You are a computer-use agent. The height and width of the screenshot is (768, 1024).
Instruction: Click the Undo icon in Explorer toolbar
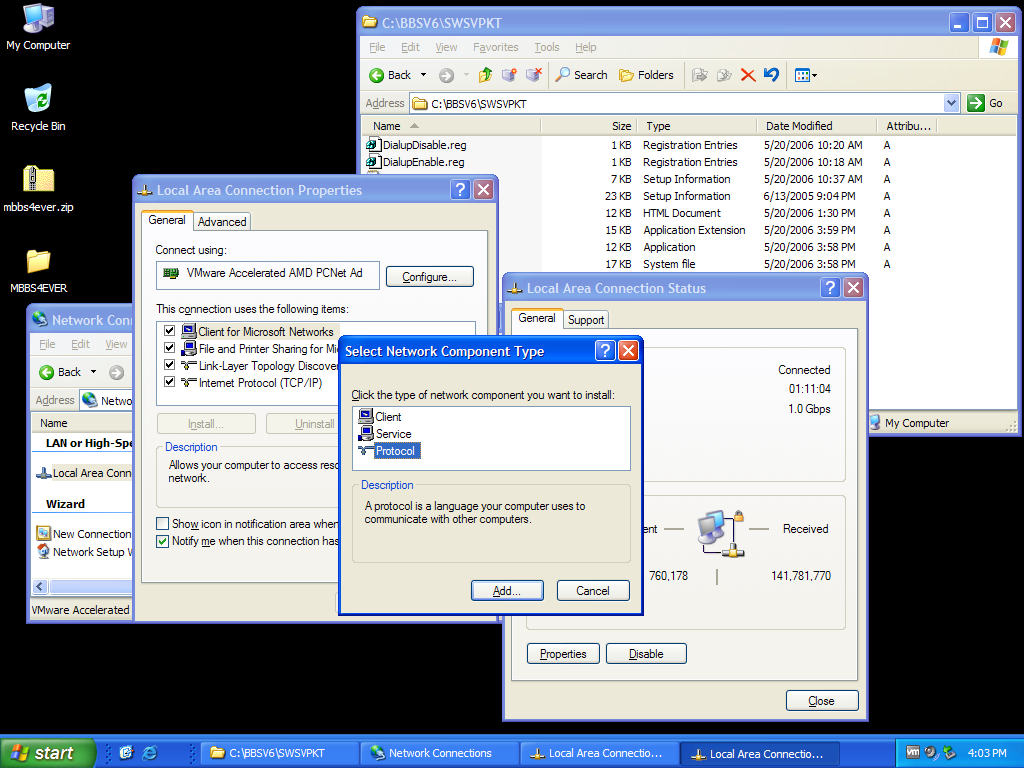pyautogui.click(x=771, y=75)
